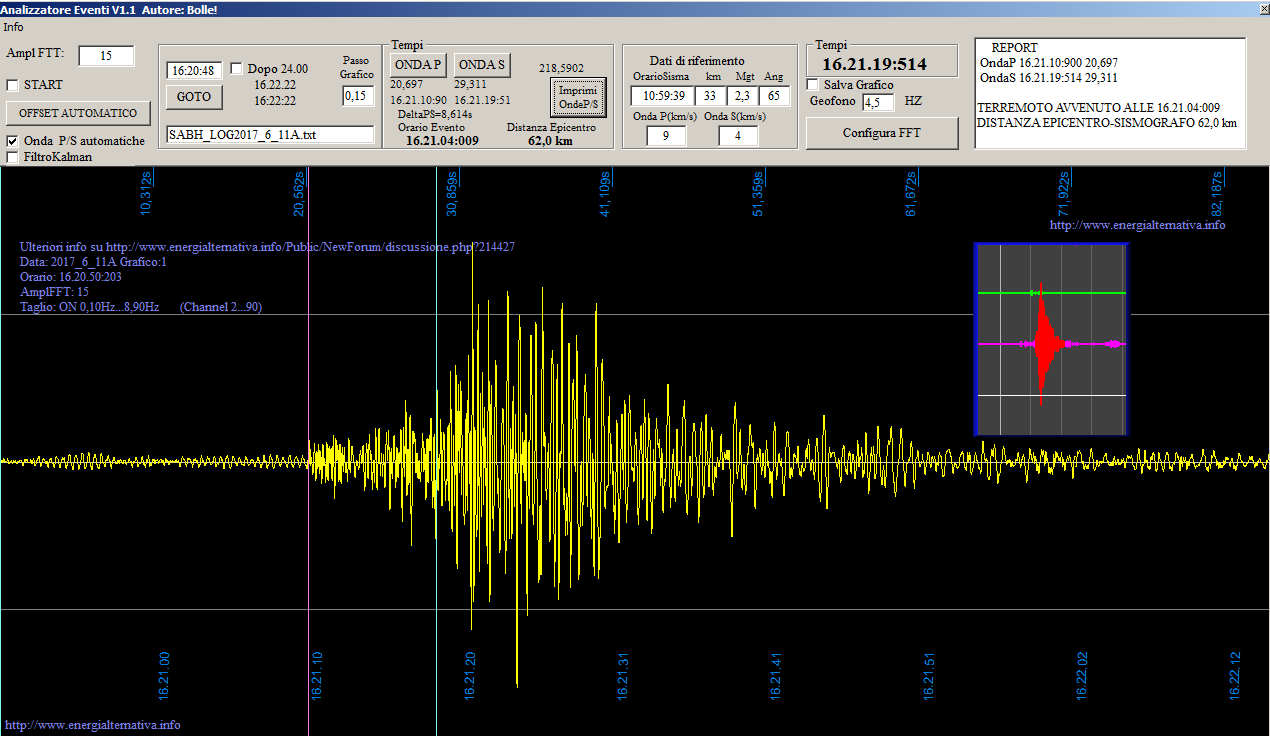Viewport: 1270px width, 736px height.
Task: Click the 16.22.02 time axis label
Action: [1082, 675]
